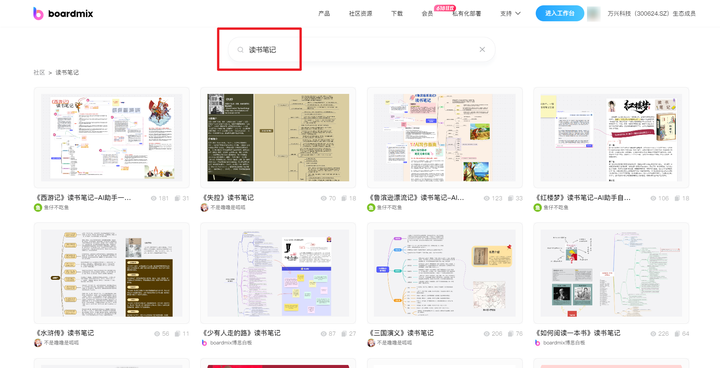Expand the 支持 dropdown menu
Image resolution: width=720 pixels, height=368 pixels.
[x=510, y=13]
